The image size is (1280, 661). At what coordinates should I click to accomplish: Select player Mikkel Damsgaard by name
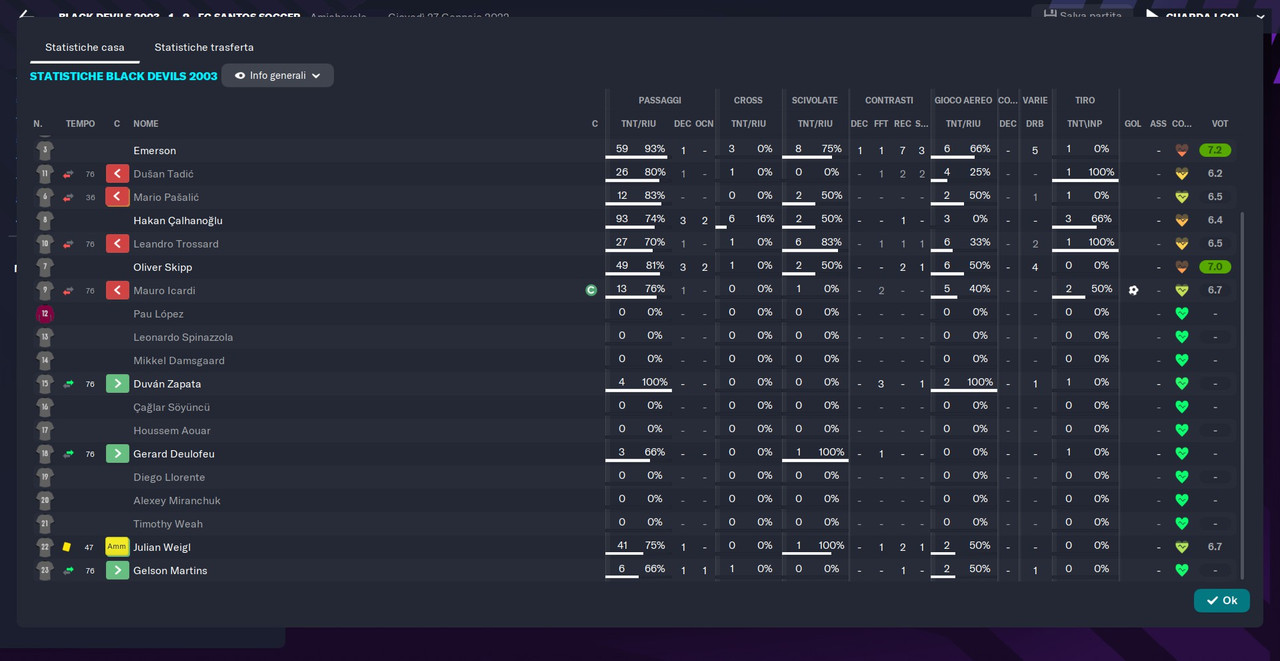(179, 361)
